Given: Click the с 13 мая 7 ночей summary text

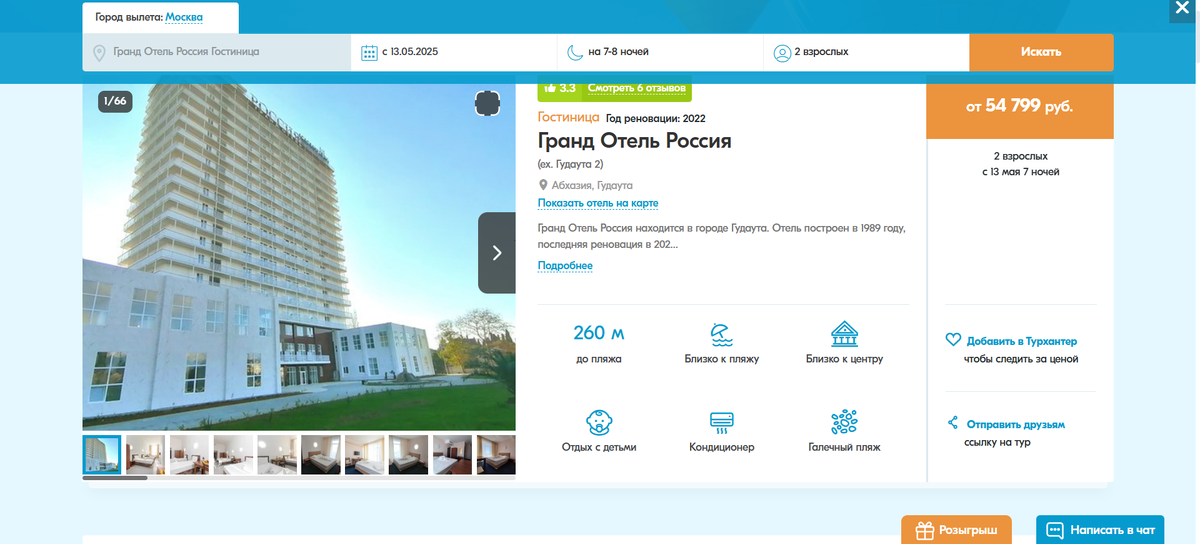Looking at the screenshot, I should [1020, 172].
